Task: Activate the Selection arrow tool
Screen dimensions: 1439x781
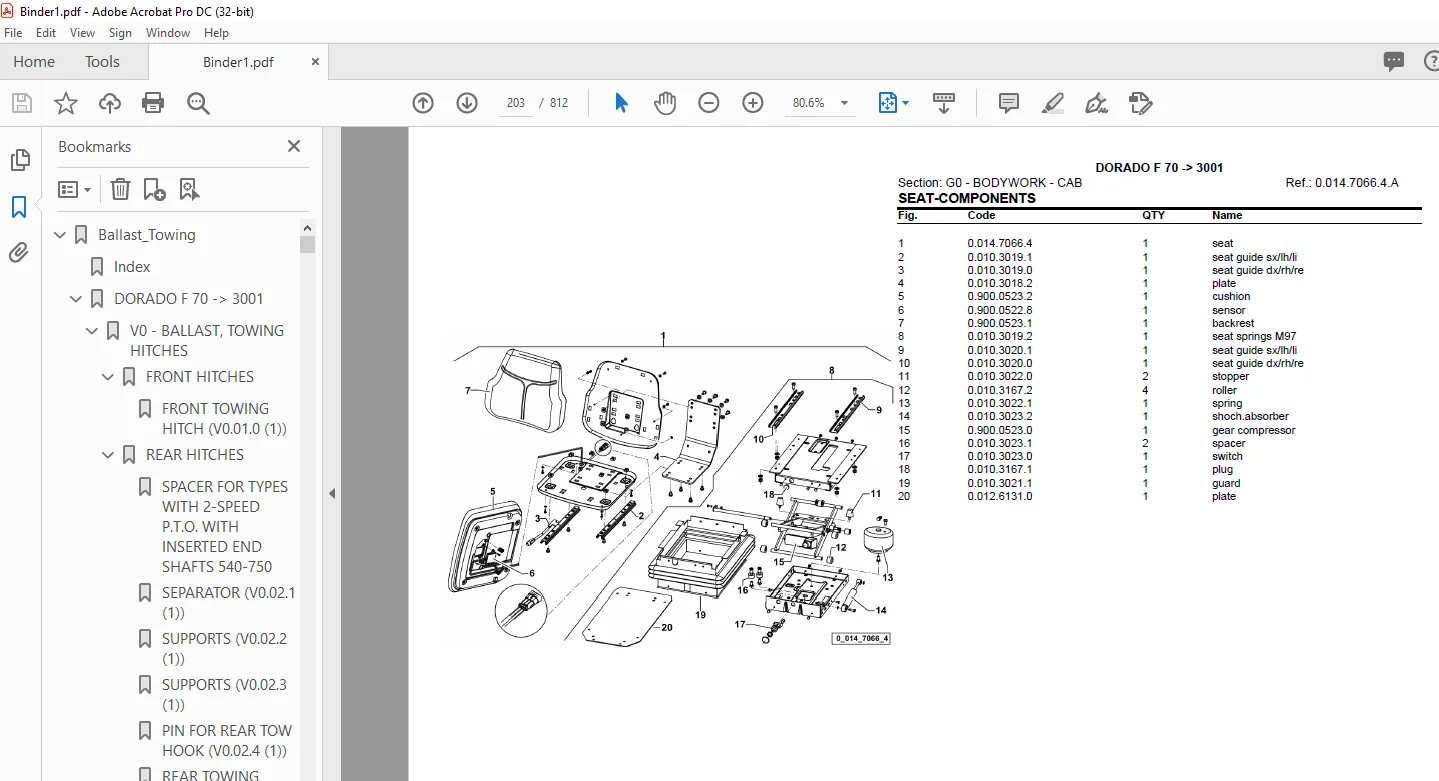Action: (621, 103)
